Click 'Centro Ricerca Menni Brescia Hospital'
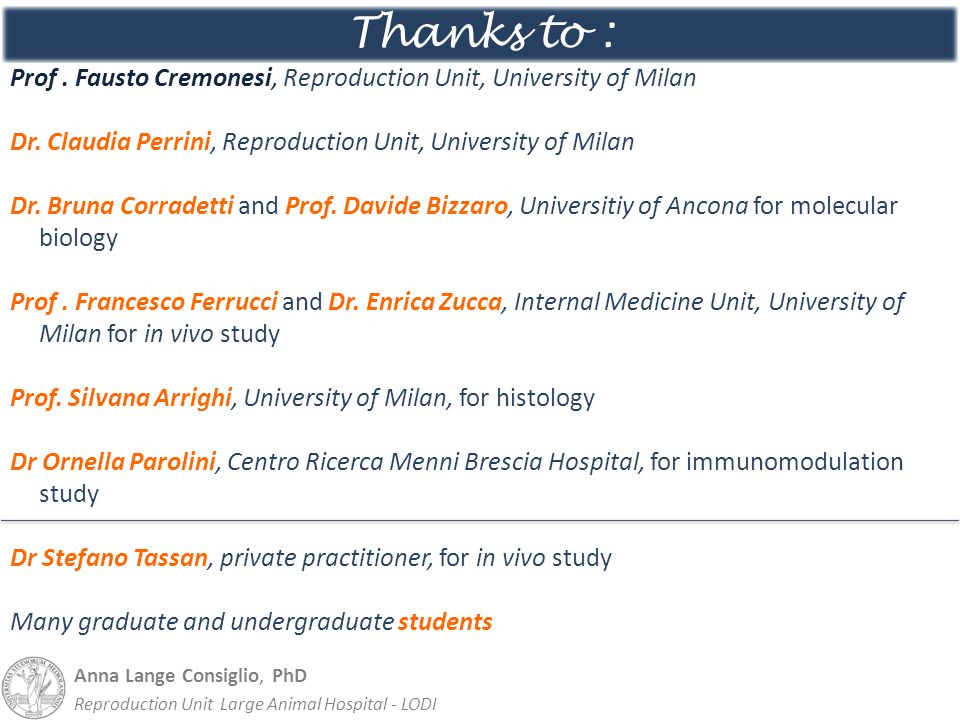The width and height of the screenshot is (960, 720). tap(433, 462)
